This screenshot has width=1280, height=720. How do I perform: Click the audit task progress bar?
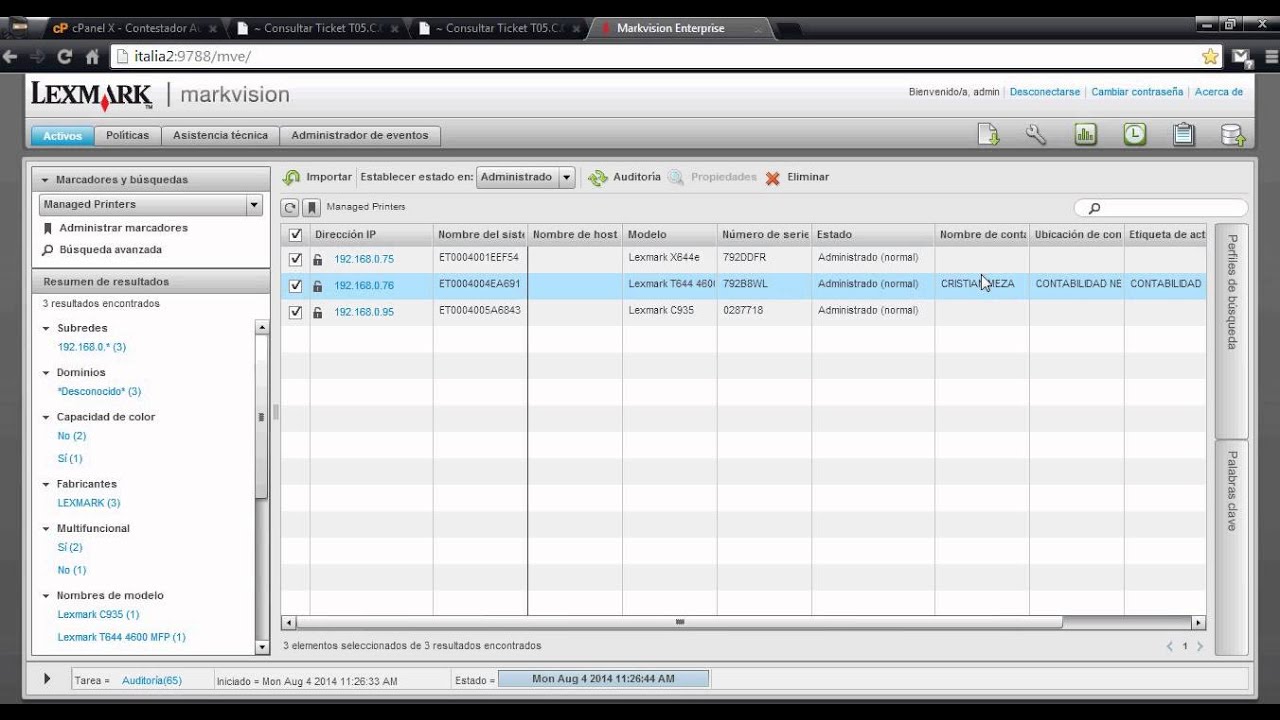tap(603, 679)
